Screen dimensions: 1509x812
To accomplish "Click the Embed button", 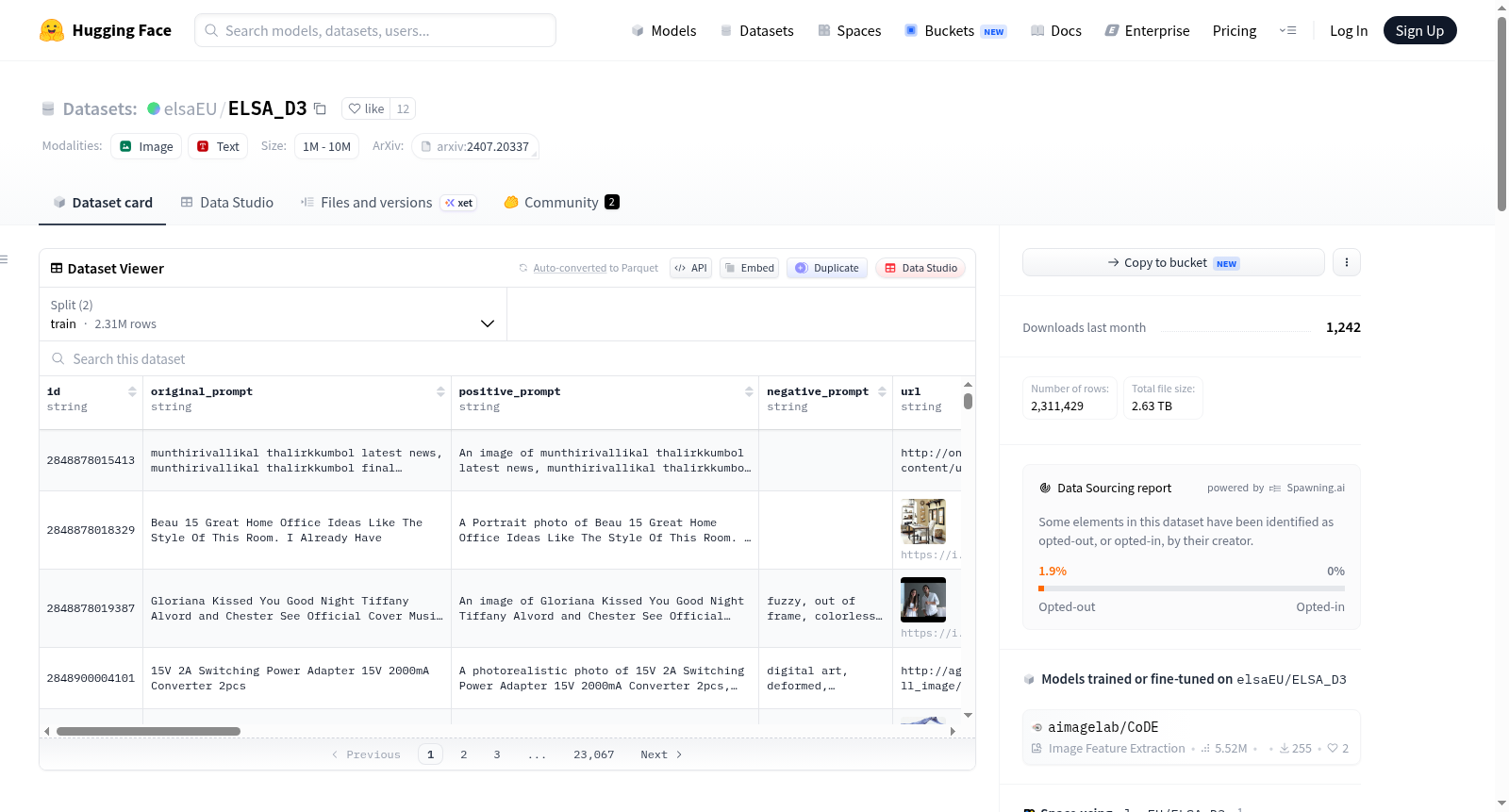I will pyautogui.click(x=749, y=268).
